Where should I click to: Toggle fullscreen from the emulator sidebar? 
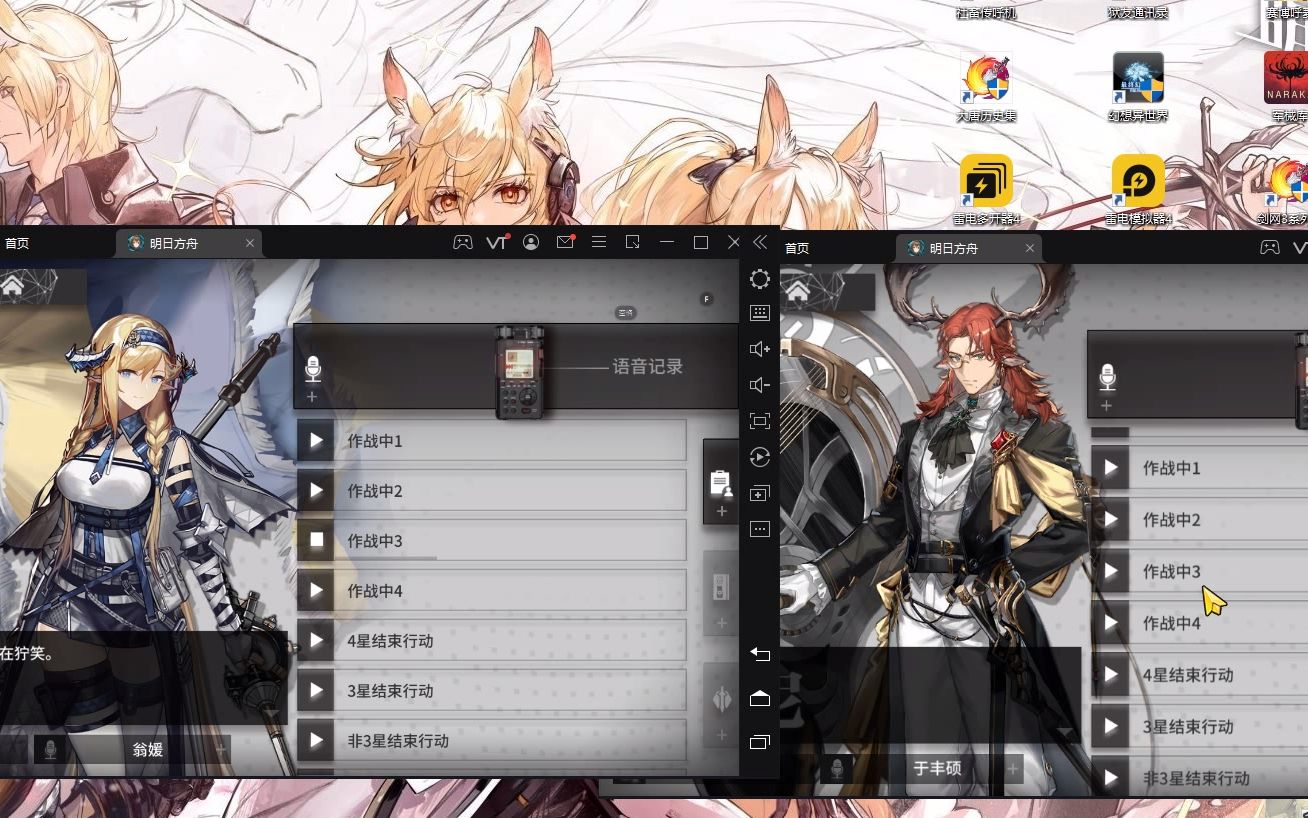tap(760, 421)
